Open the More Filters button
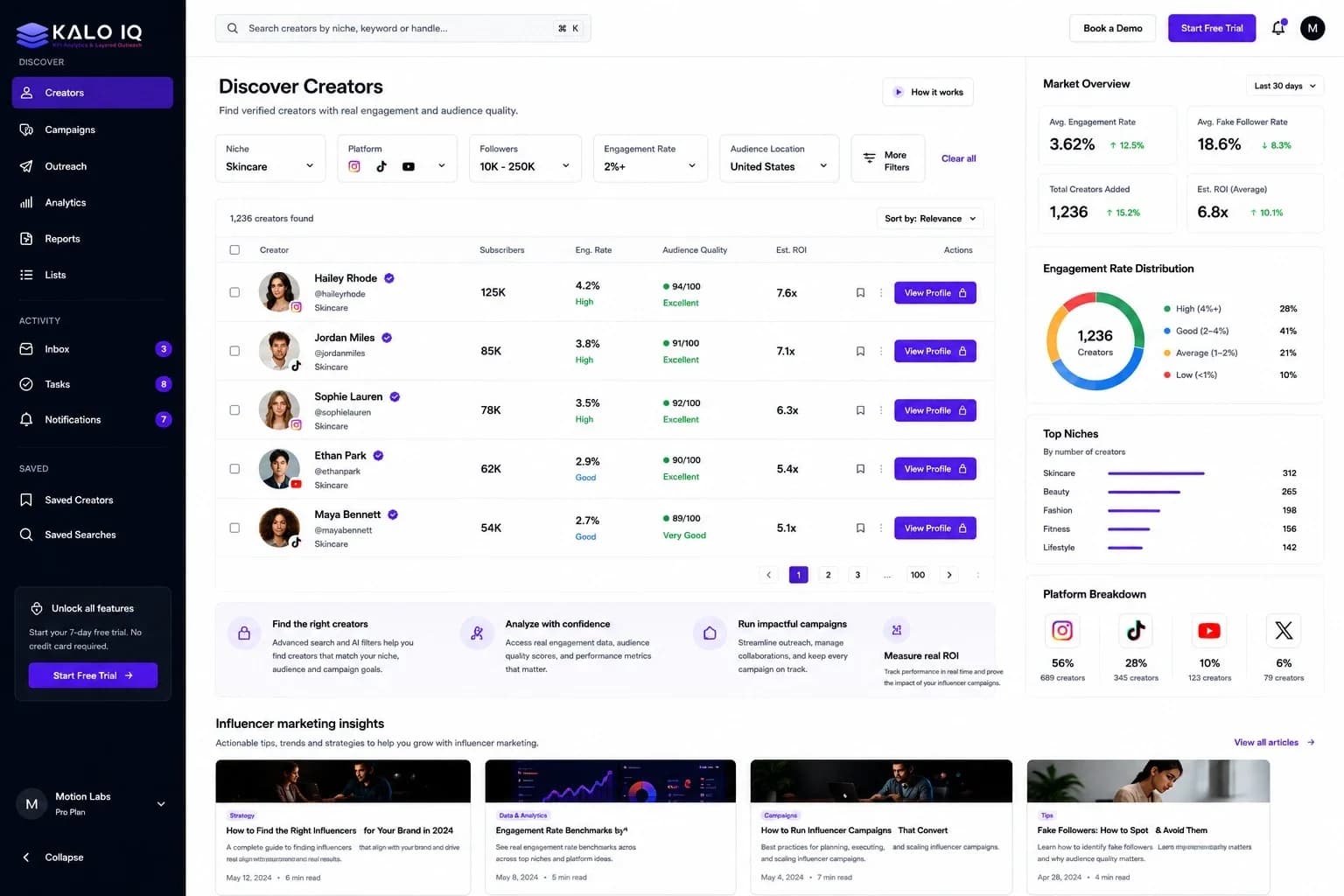The width and height of the screenshot is (1344, 896). [x=887, y=158]
